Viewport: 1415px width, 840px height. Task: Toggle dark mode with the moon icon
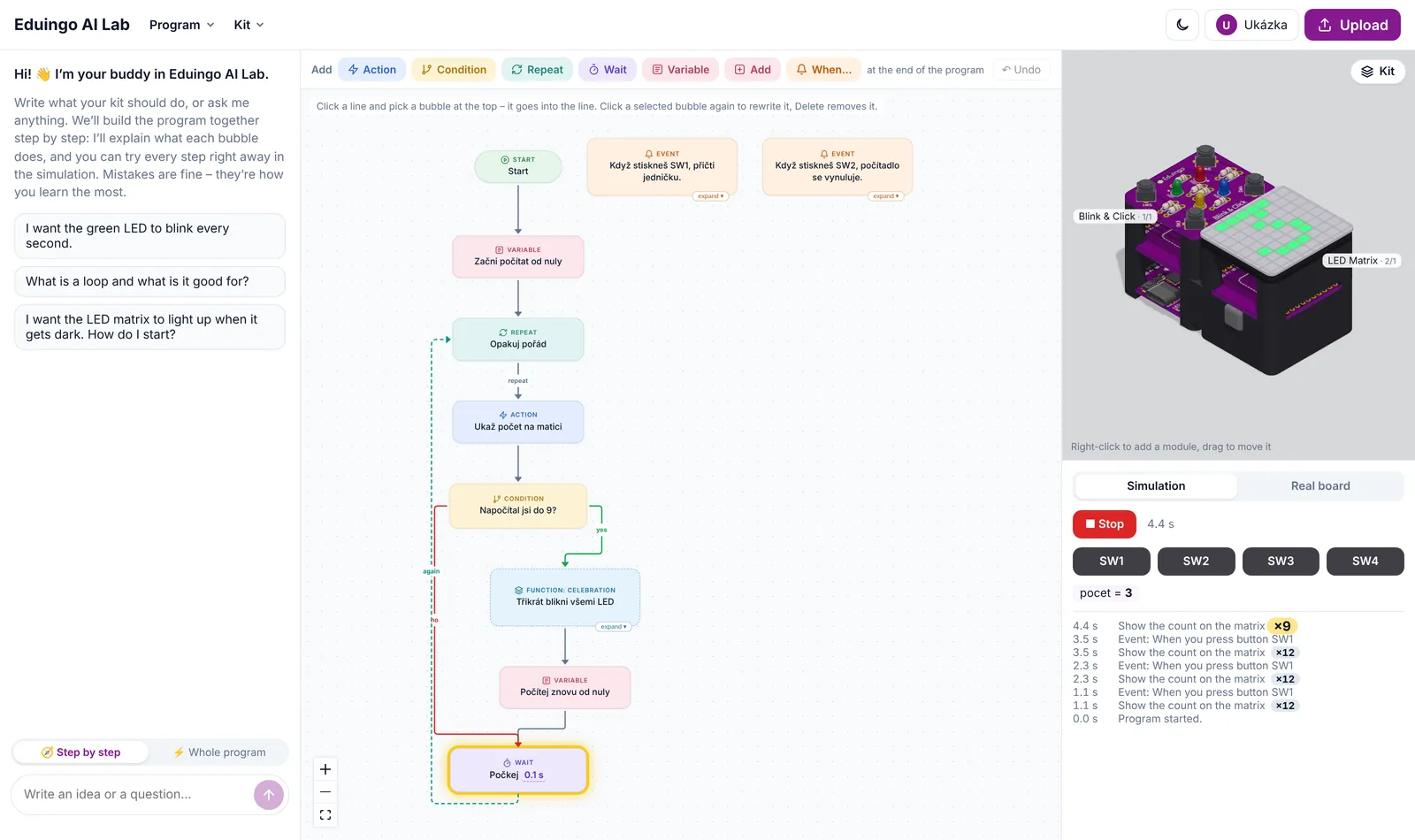pyautogui.click(x=1182, y=25)
